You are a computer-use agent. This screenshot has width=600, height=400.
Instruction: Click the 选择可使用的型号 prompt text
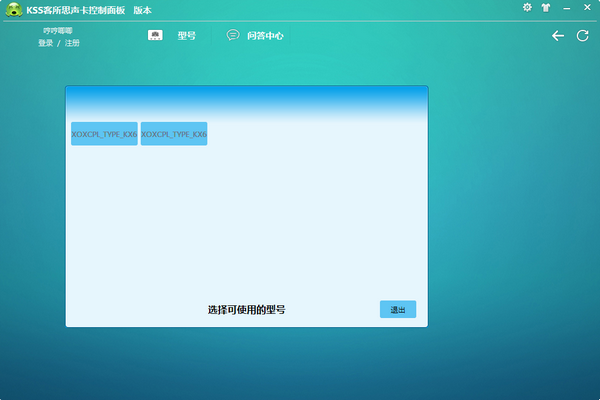click(x=246, y=310)
